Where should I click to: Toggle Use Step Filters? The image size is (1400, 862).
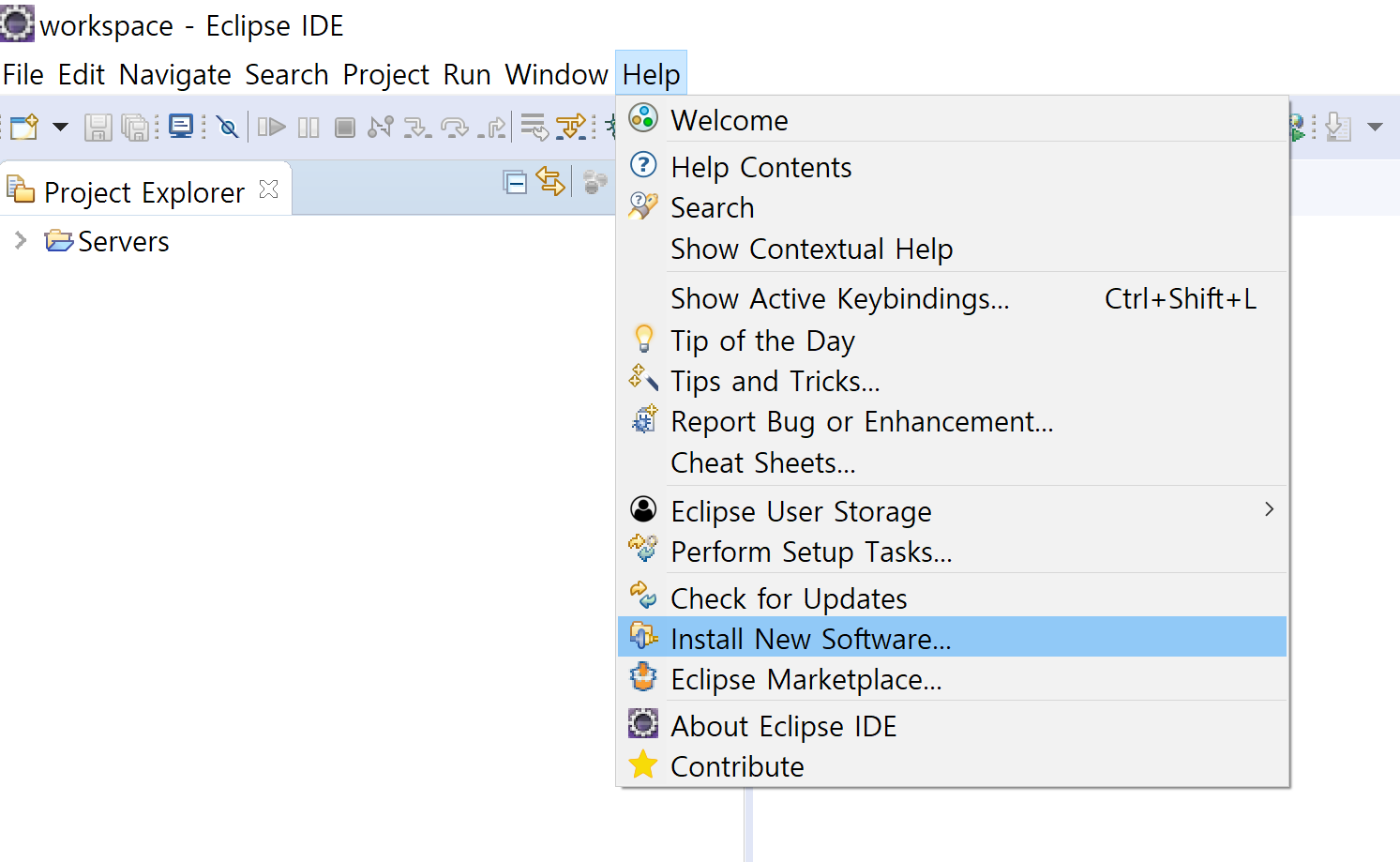click(x=571, y=127)
